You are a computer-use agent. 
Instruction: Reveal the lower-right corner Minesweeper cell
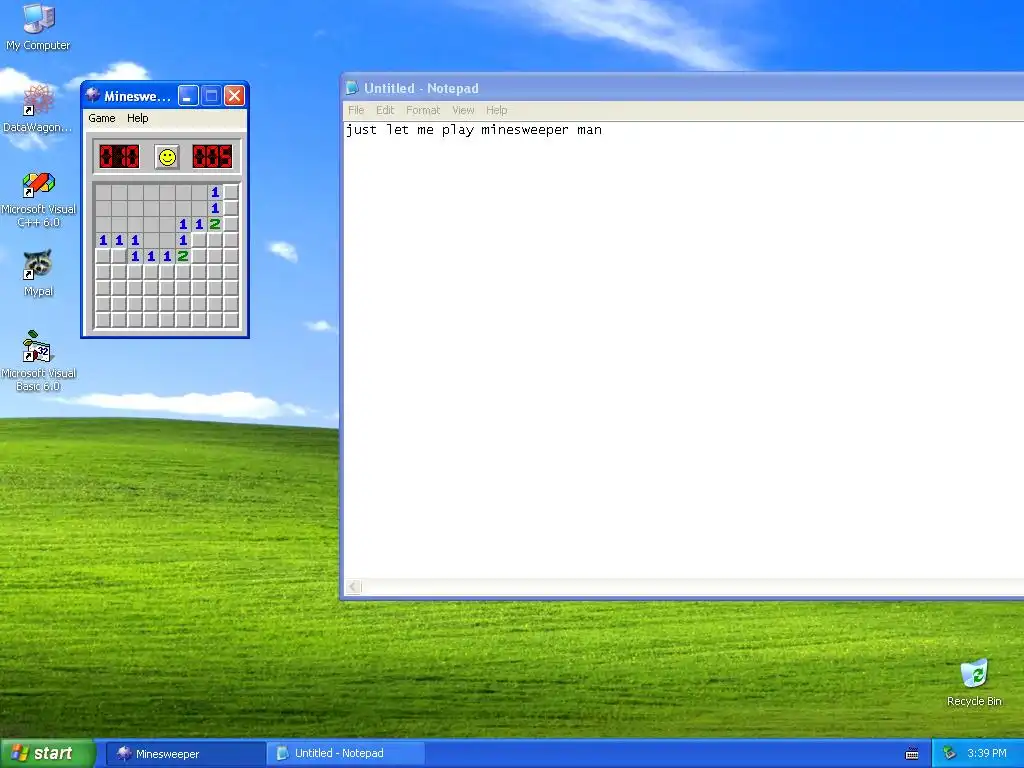coord(231,320)
